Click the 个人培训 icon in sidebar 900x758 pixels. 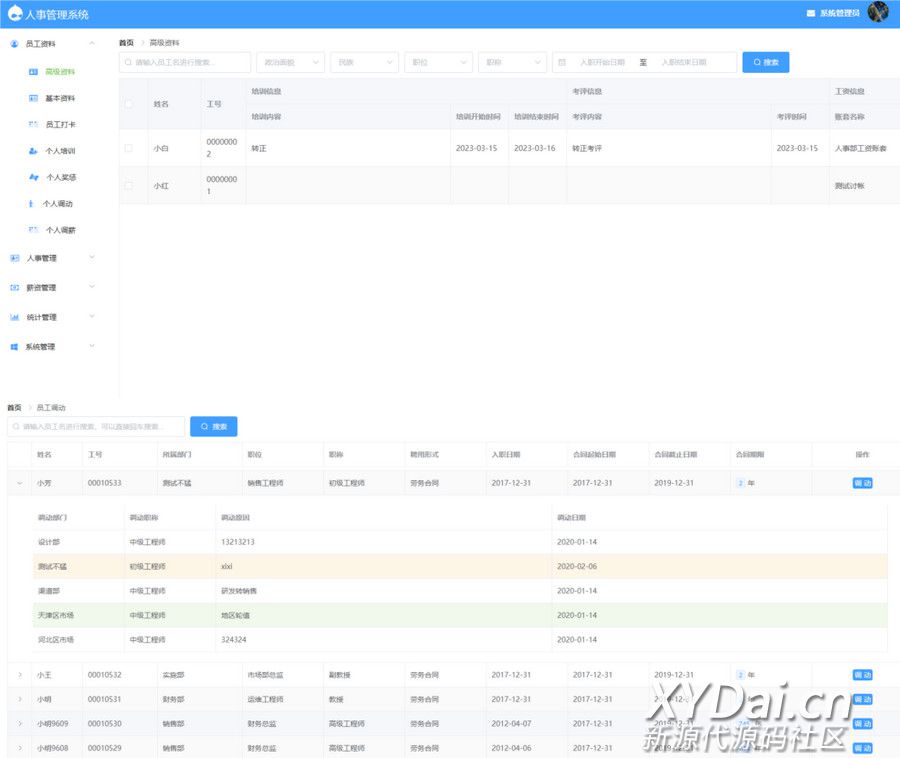tap(33, 151)
